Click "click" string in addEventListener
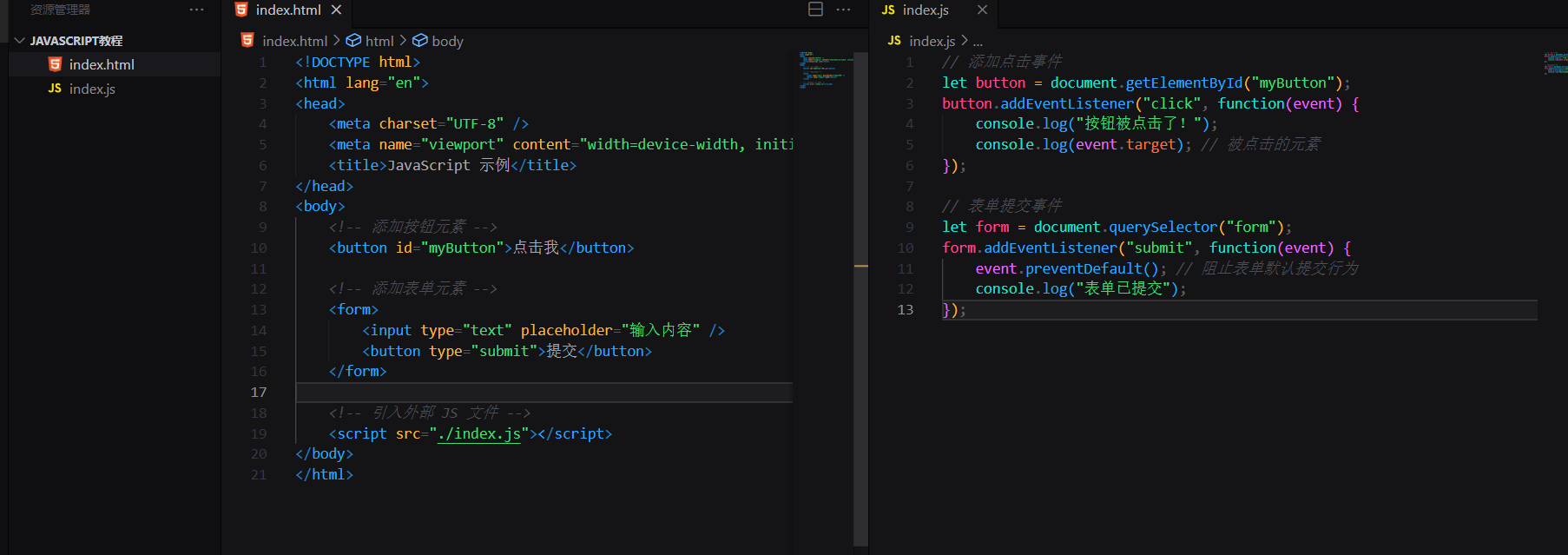This screenshot has height=555, width=1568. [x=1172, y=103]
